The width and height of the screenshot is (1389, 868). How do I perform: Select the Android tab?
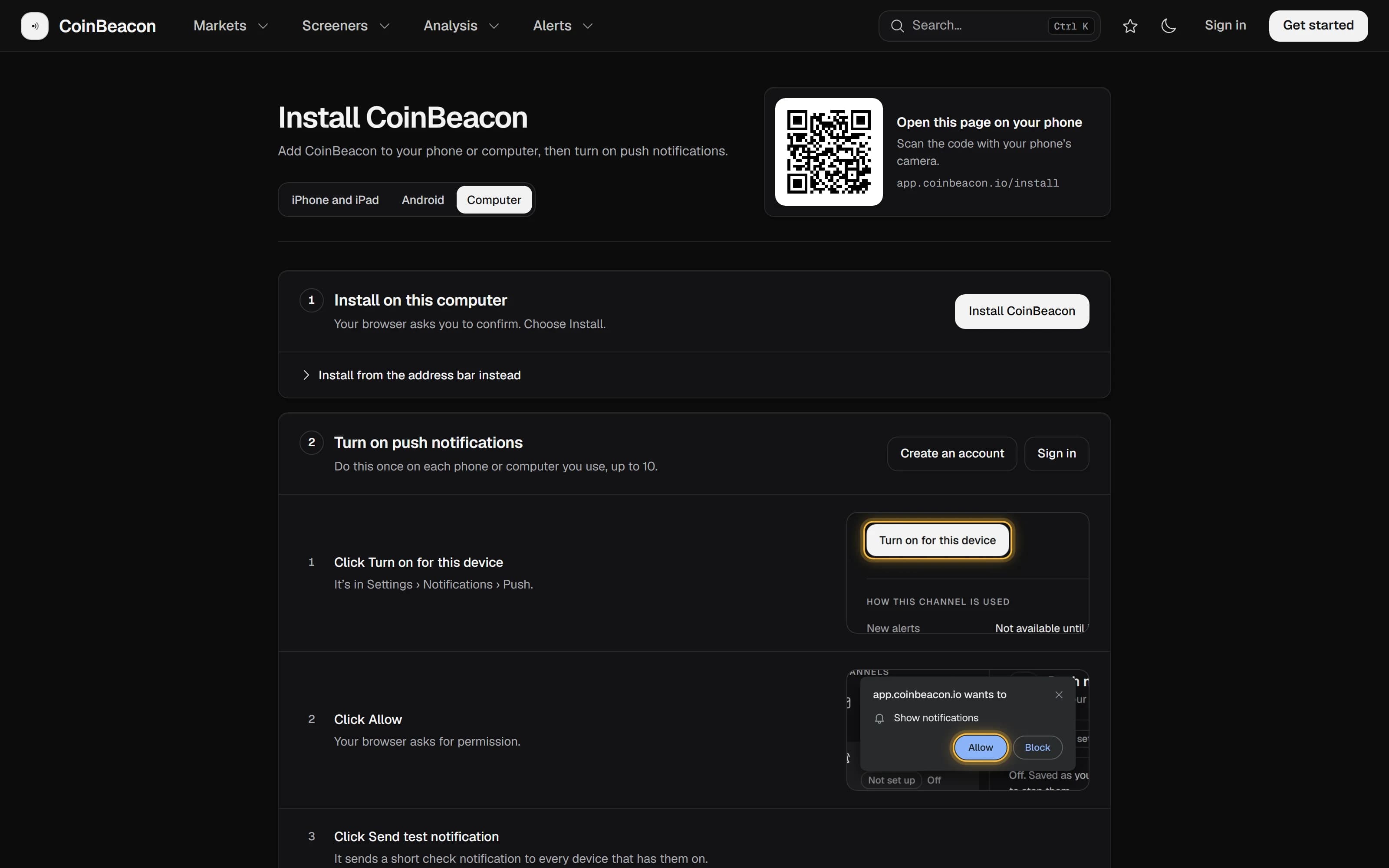423,200
